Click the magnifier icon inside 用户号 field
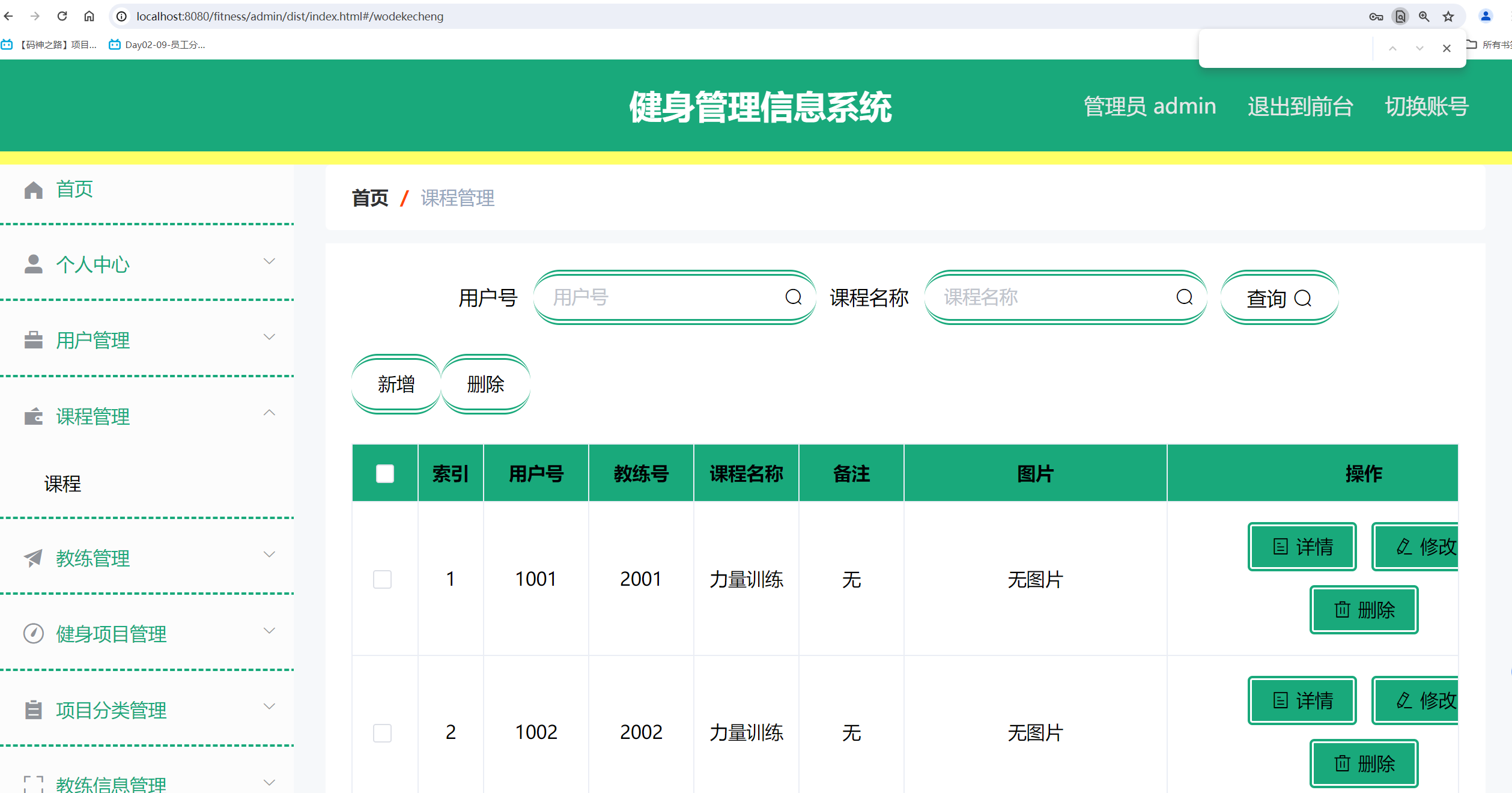 point(793,297)
